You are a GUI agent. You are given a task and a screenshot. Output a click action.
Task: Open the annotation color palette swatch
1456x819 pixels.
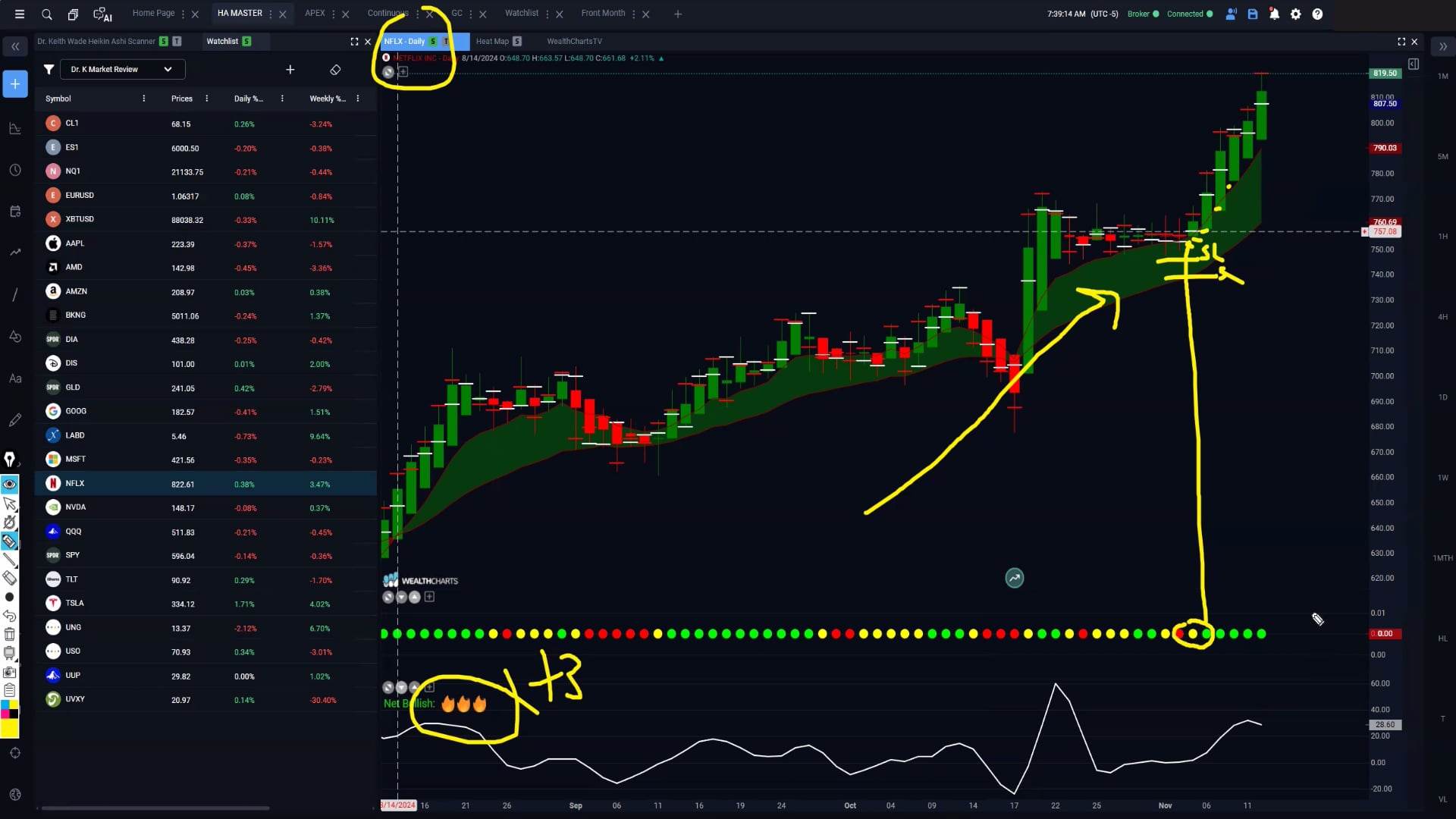[9, 710]
